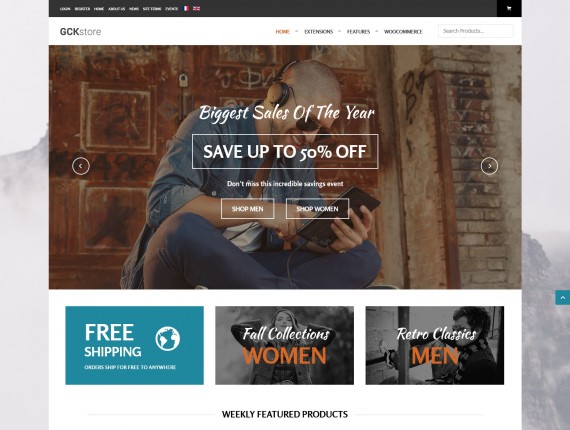Go to previous slide with left arrow

click(81, 166)
